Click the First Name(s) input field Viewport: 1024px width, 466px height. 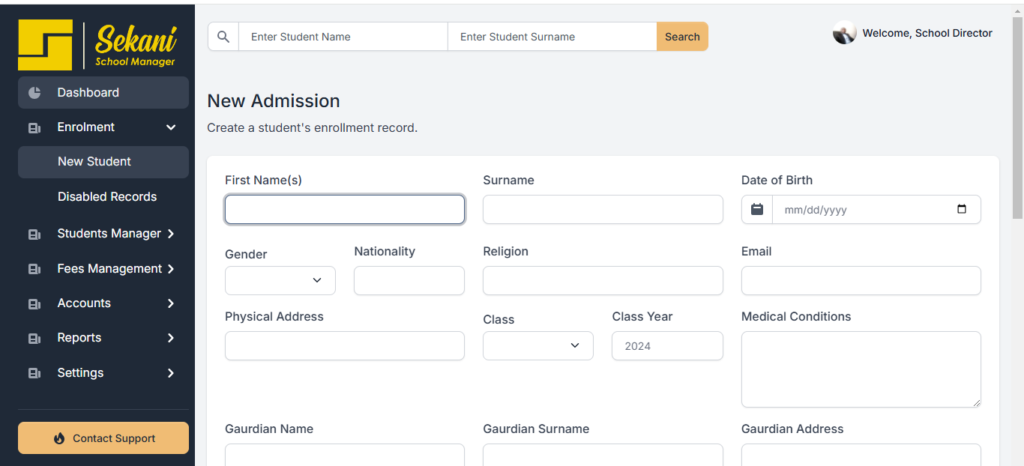[x=345, y=210]
